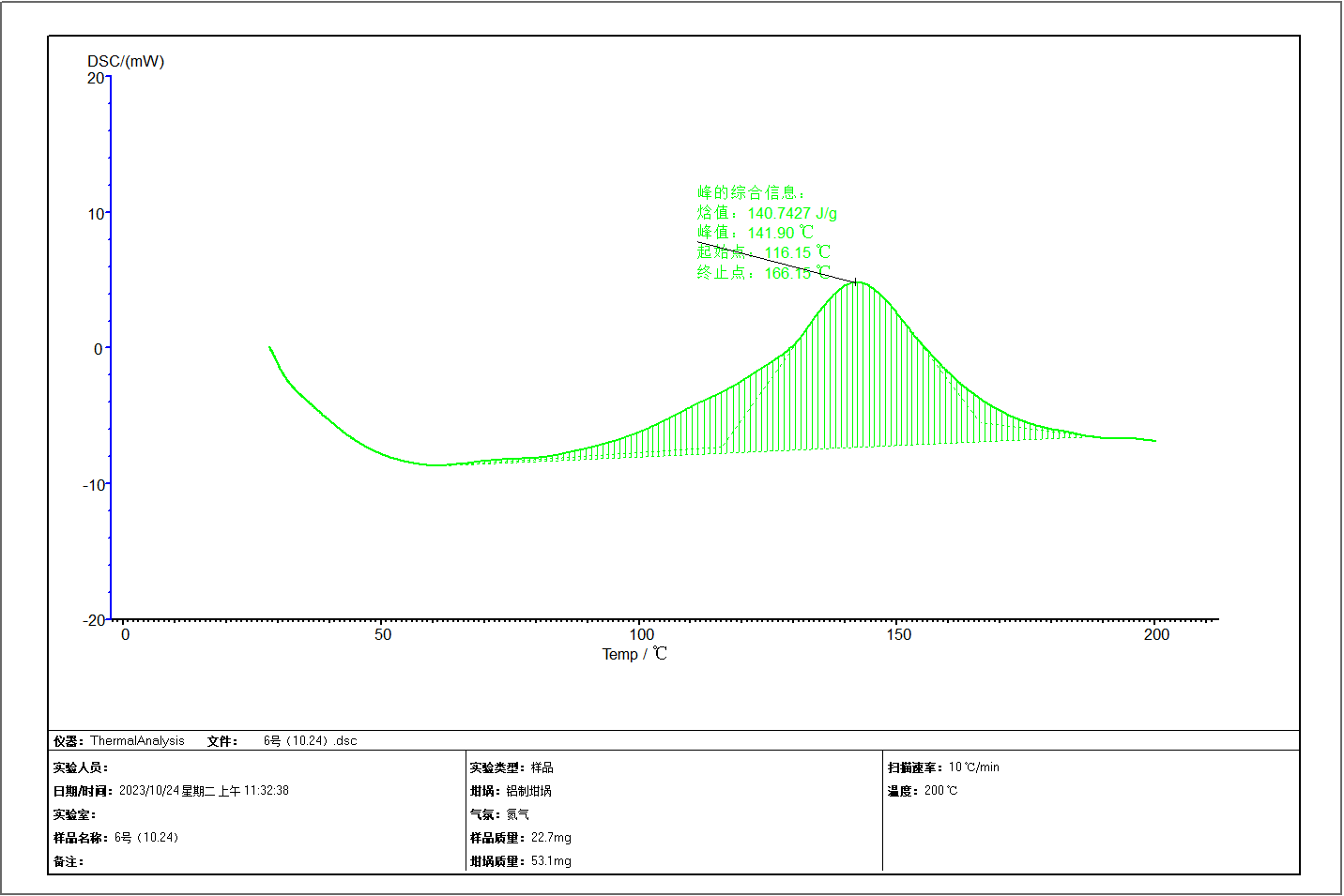Click the peak apex of green curve

tap(856, 281)
